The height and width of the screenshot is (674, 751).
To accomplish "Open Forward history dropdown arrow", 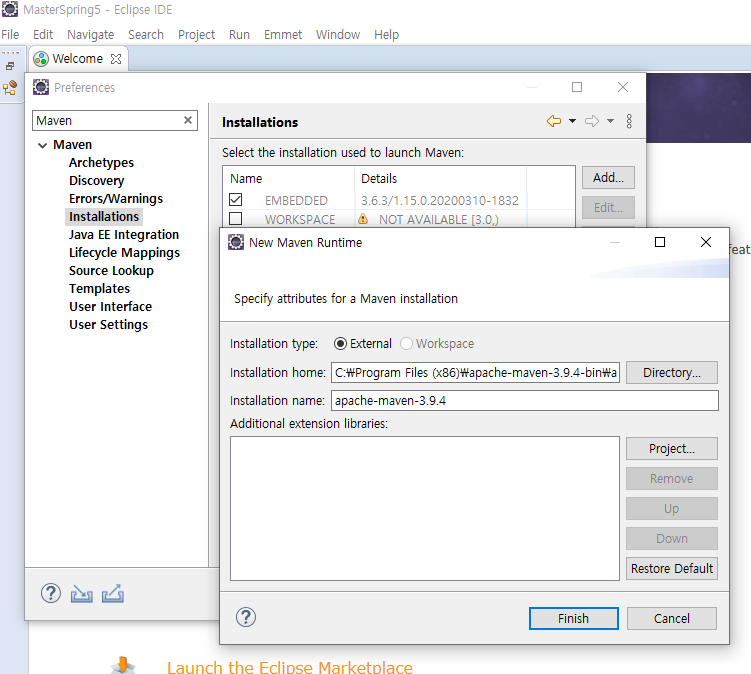I will (x=610, y=121).
